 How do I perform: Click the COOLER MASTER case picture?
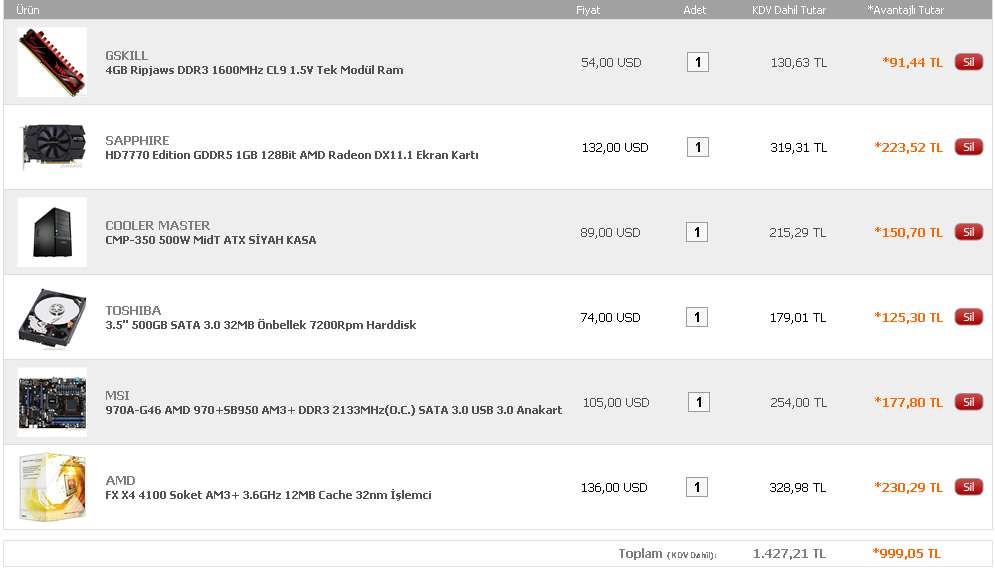(52, 232)
